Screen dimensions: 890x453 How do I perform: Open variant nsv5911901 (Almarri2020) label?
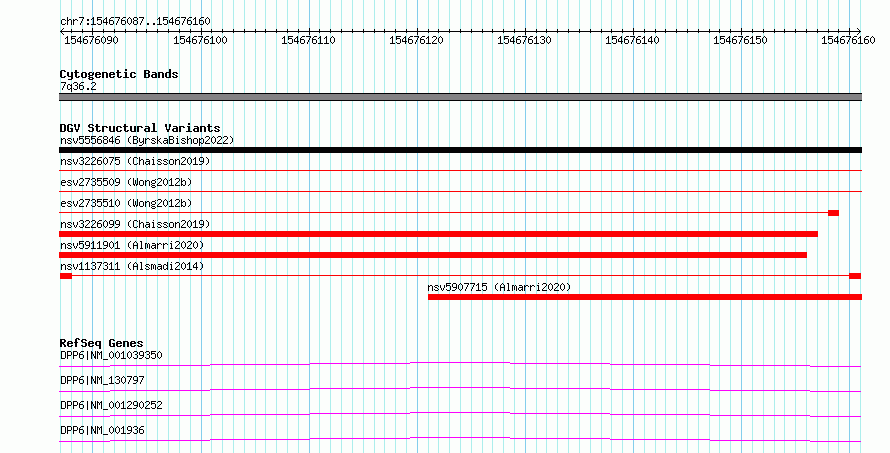tap(132, 245)
